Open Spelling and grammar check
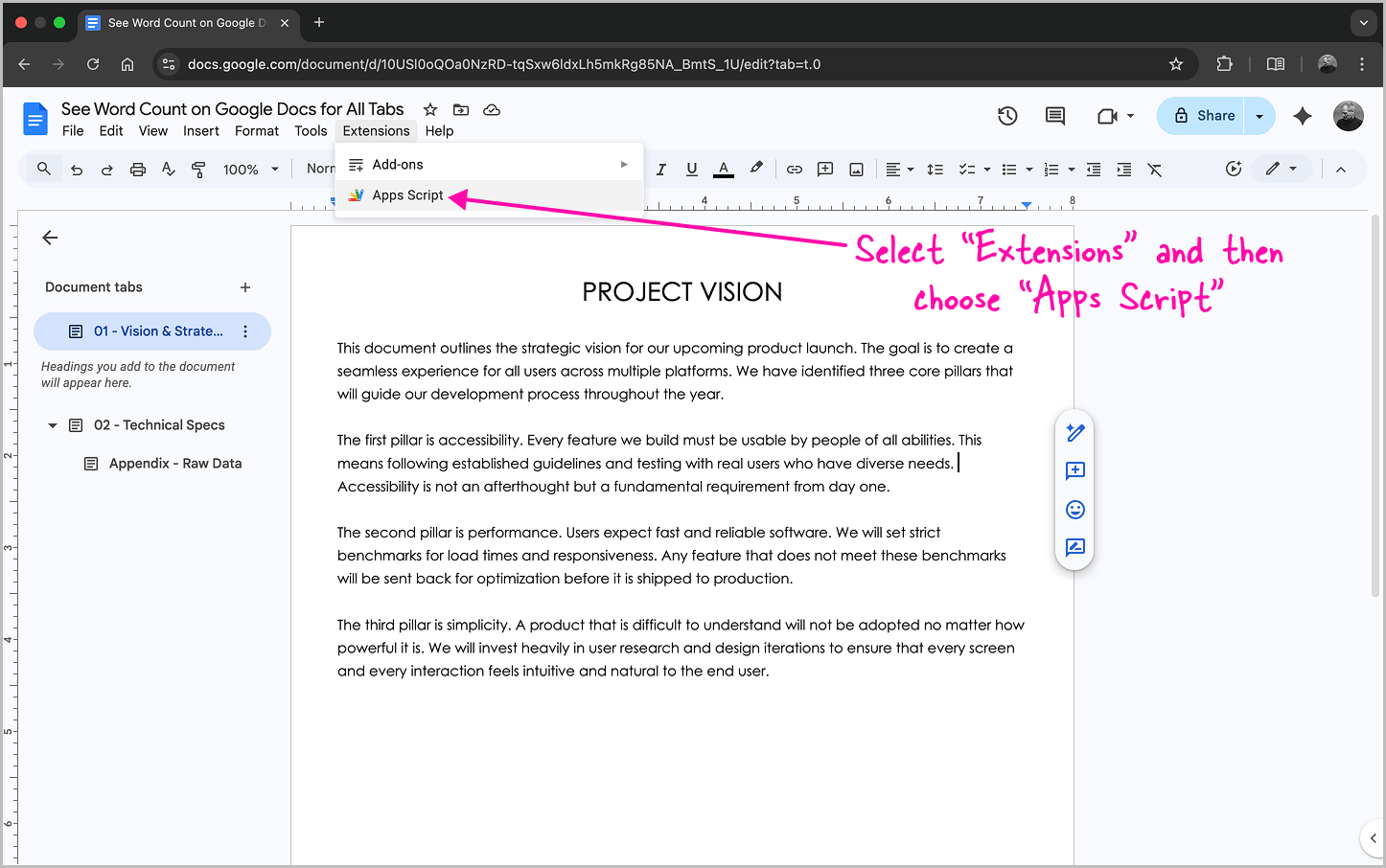The height and width of the screenshot is (868, 1386). [168, 169]
